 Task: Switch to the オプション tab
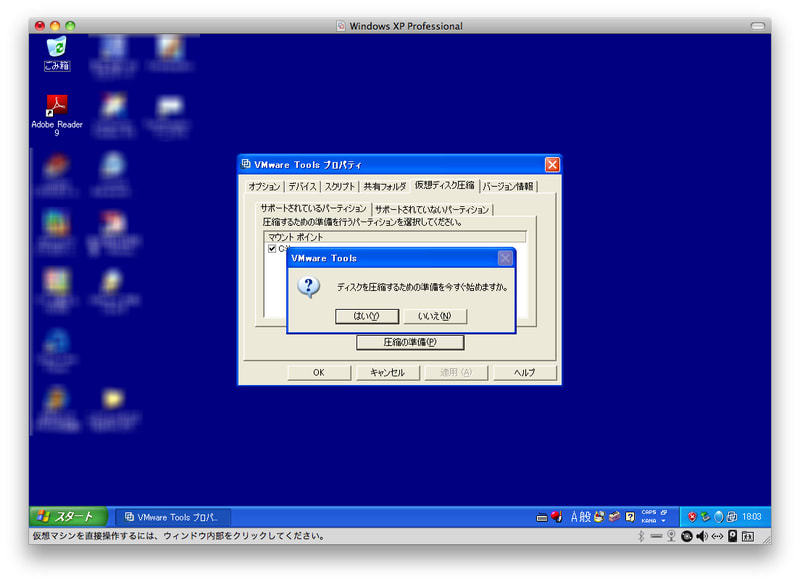[x=264, y=186]
